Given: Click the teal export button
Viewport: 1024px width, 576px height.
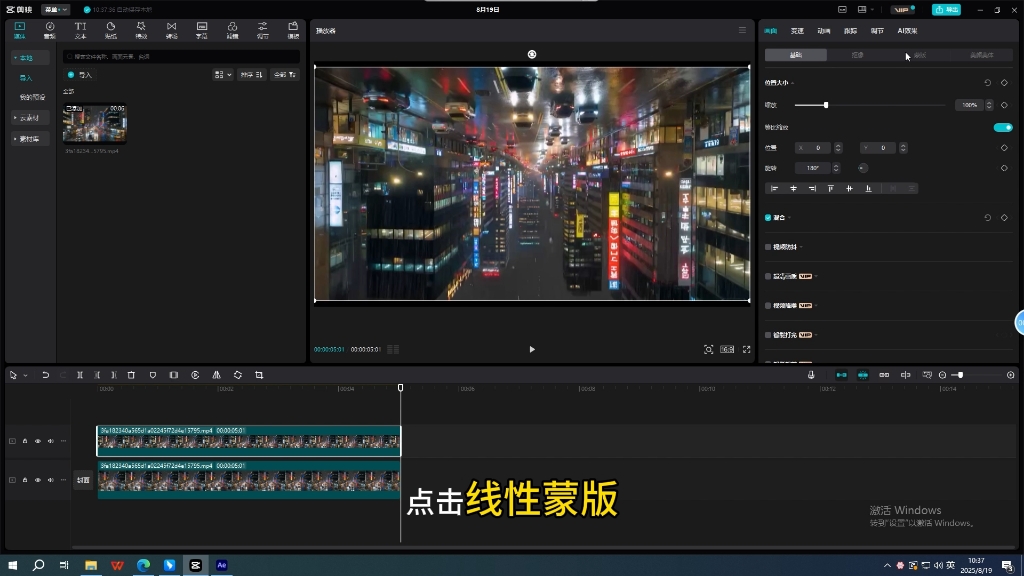Looking at the screenshot, I should 946,10.
